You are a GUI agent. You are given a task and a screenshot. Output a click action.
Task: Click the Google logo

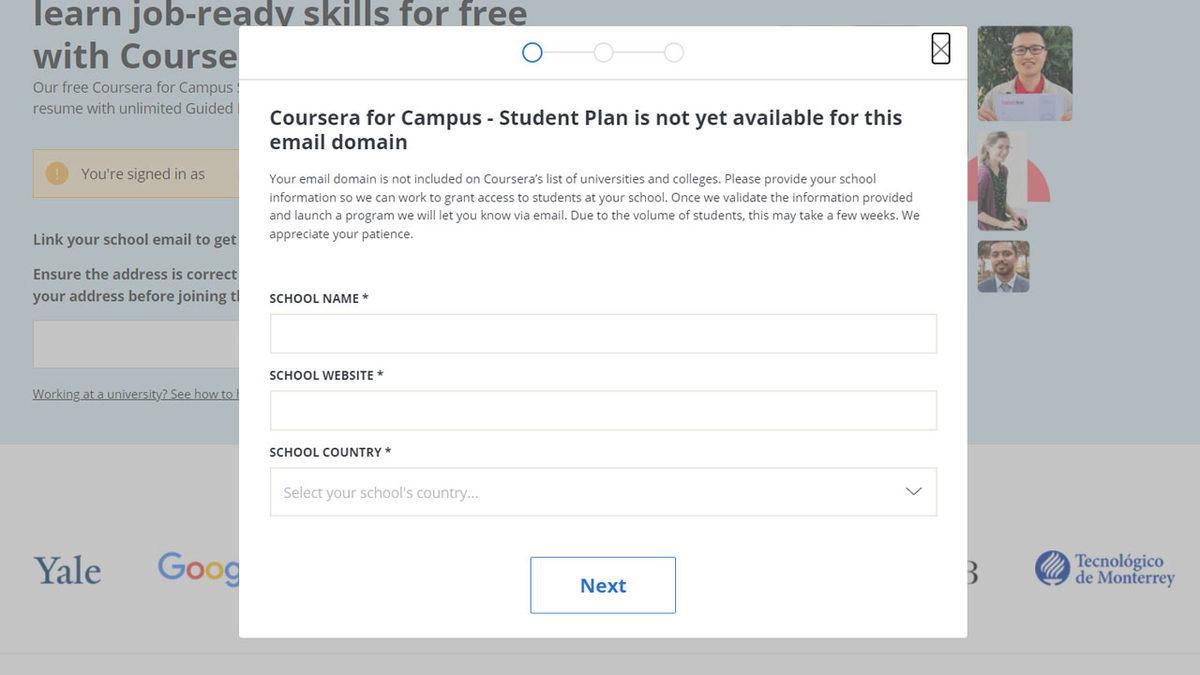(x=199, y=569)
